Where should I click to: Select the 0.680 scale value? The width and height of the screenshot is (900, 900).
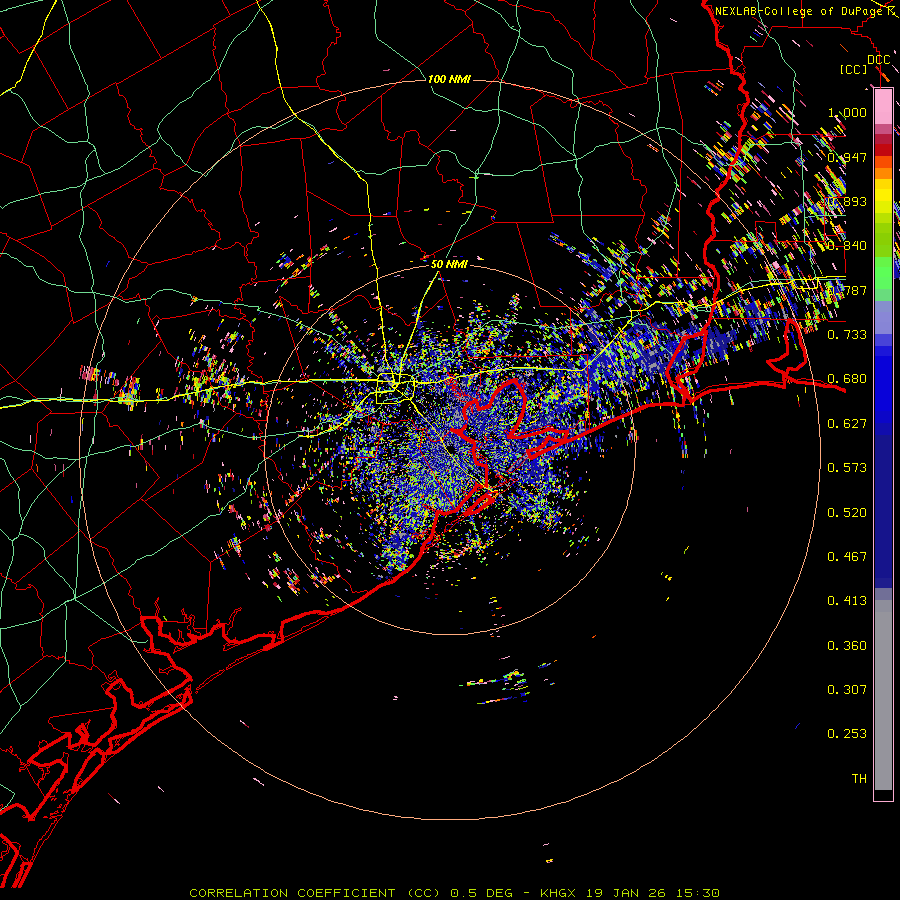point(847,379)
